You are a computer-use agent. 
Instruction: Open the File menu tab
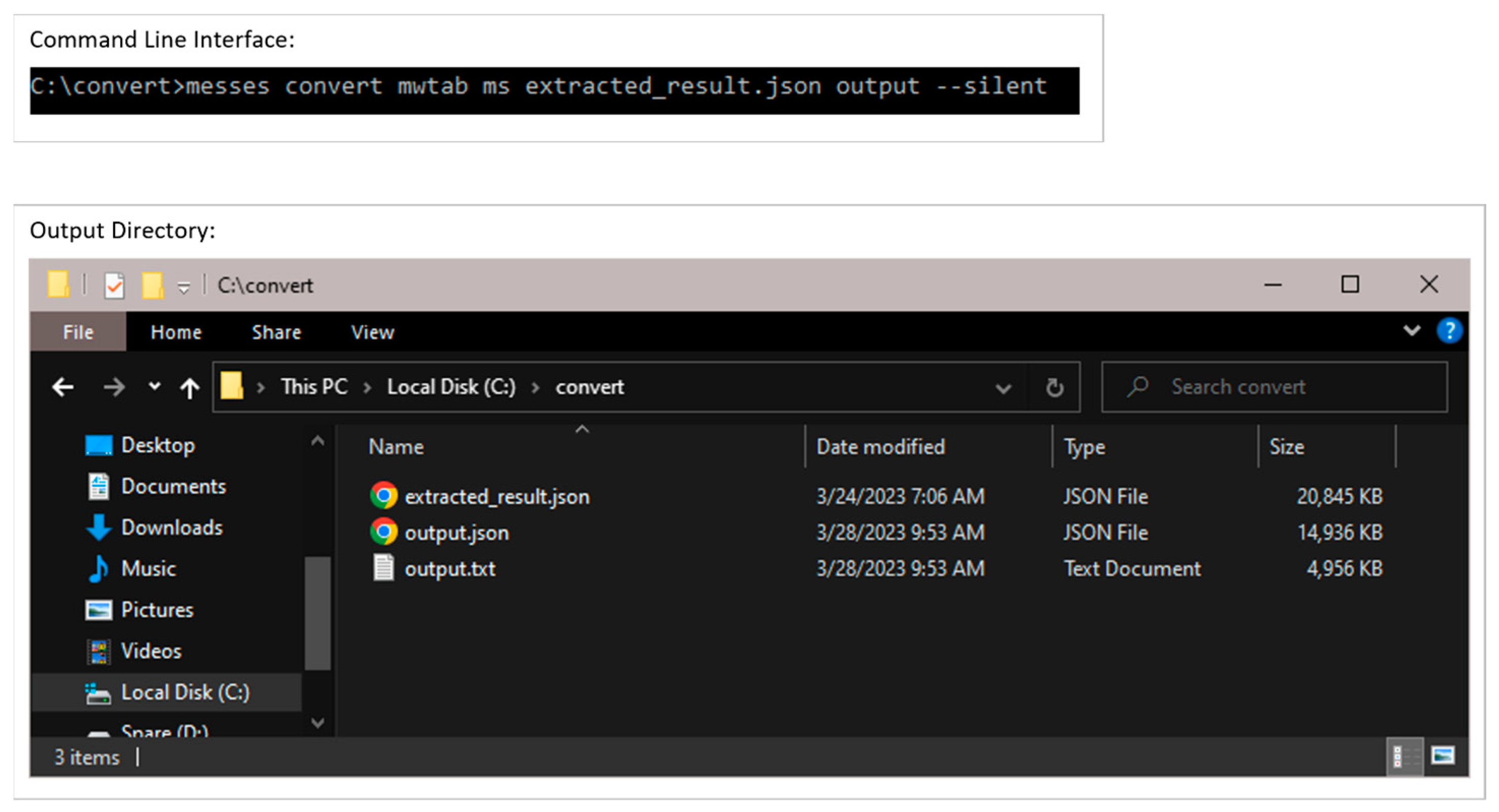(x=78, y=332)
